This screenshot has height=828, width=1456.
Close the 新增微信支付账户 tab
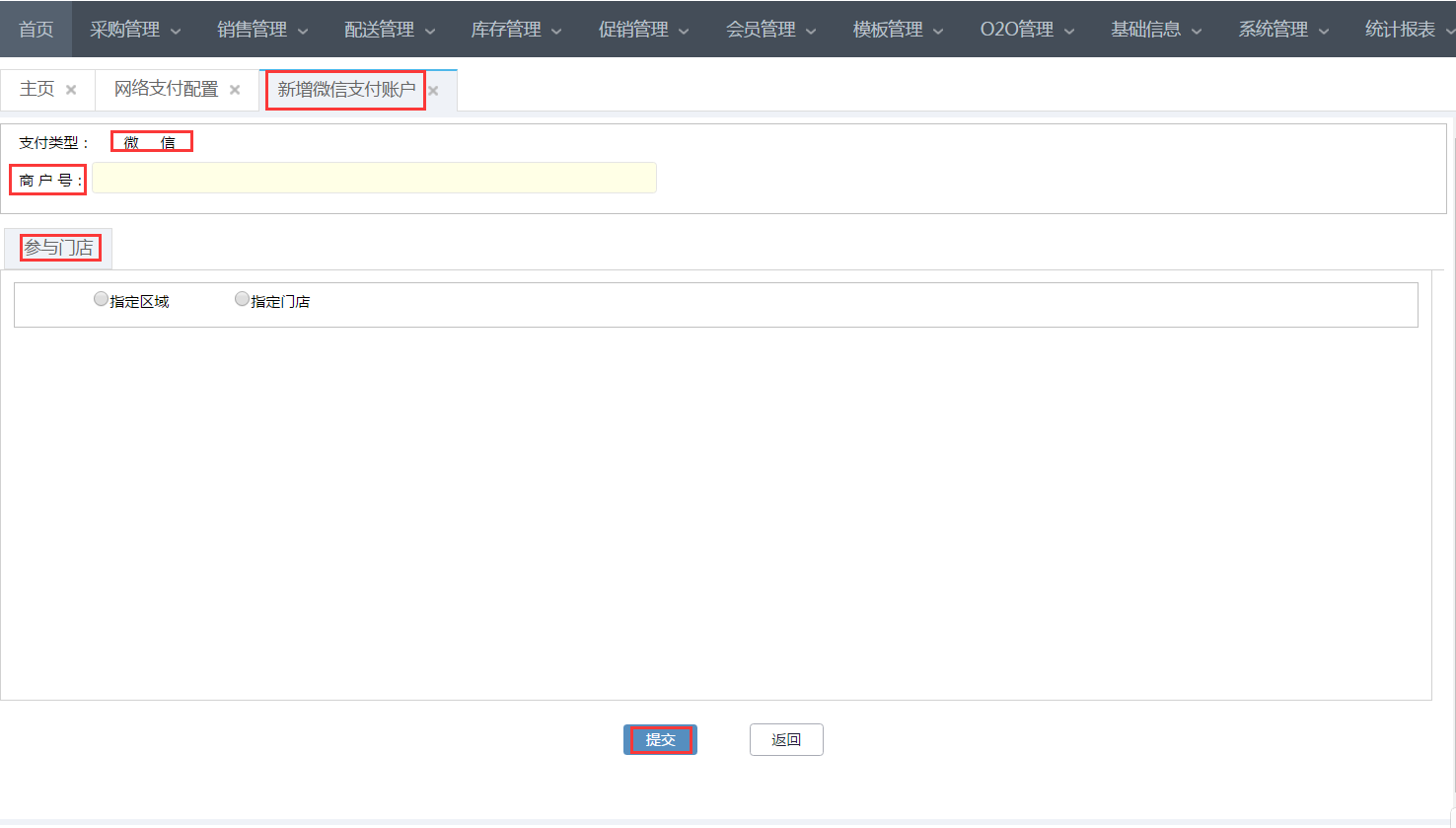click(x=433, y=91)
